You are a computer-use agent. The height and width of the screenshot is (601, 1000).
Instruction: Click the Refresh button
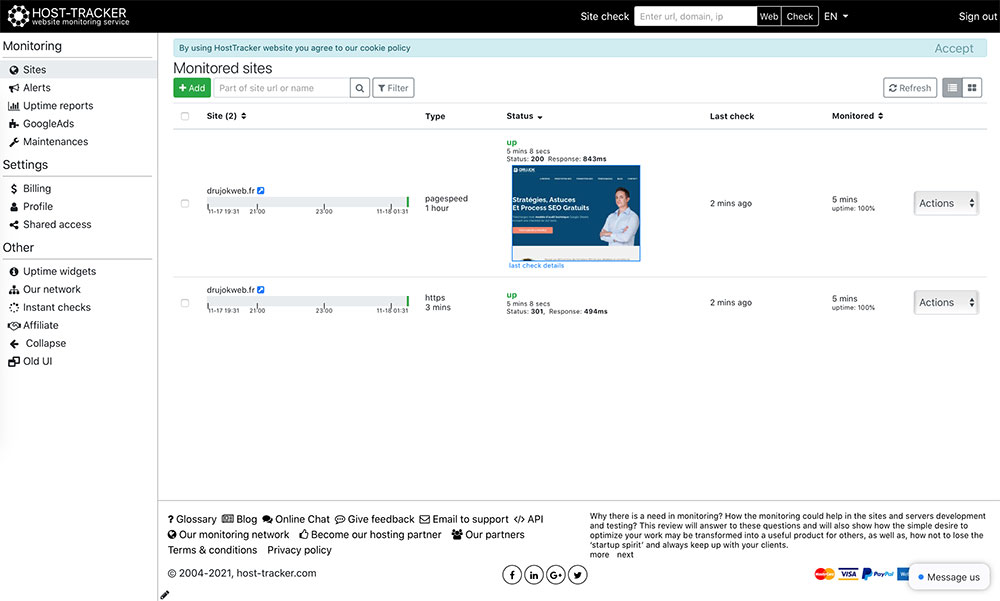tap(910, 88)
